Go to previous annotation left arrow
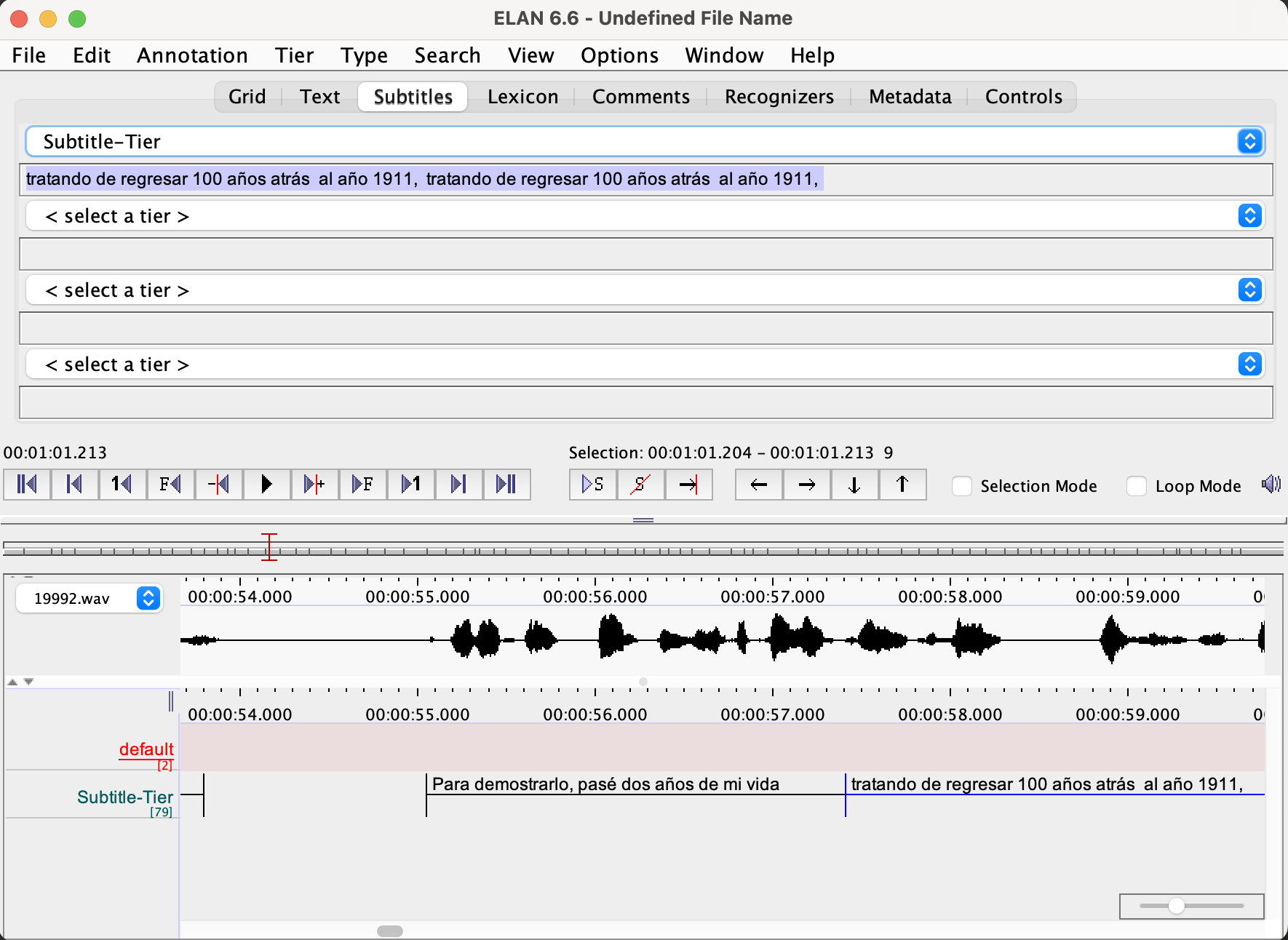Viewport: 1288px width, 940px height. tap(759, 485)
